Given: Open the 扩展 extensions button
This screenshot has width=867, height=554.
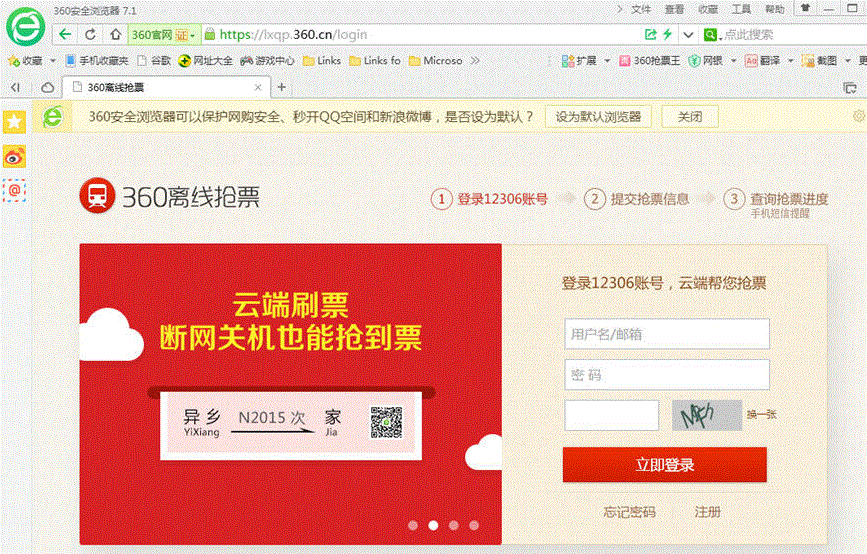Looking at the screenshot, I should [x=579, y=60].
